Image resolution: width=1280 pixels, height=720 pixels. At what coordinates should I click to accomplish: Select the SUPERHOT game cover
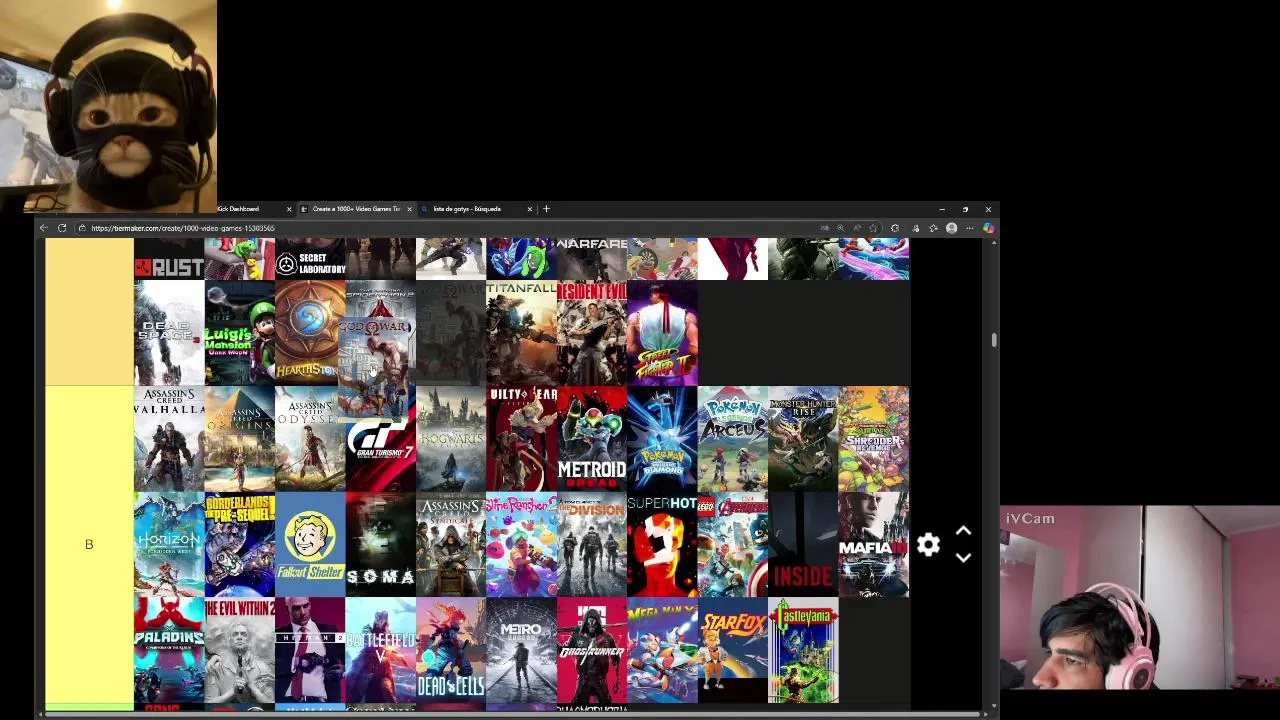(662, 545)
